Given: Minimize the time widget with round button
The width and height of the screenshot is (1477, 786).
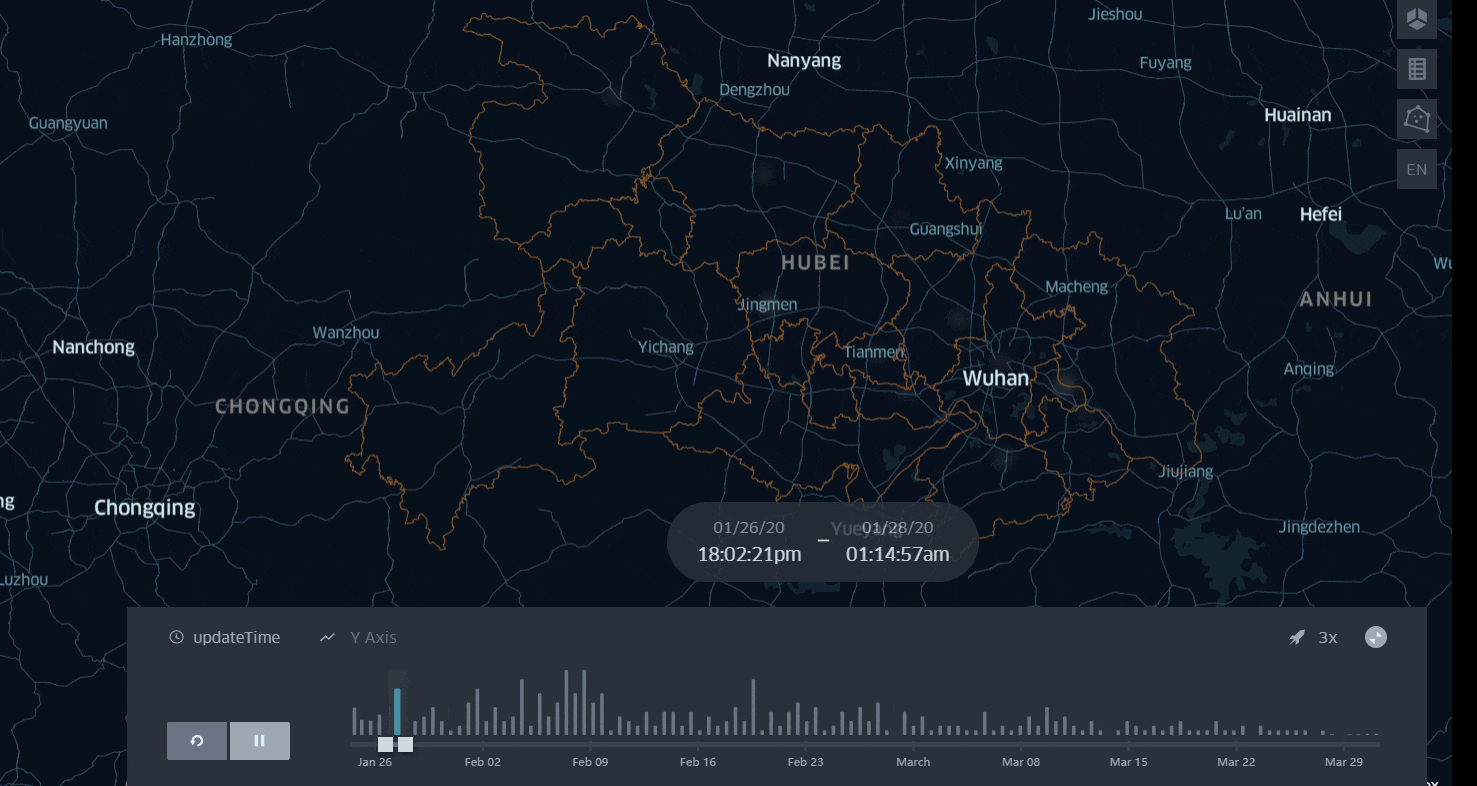Looking at the screenshot, I should [x=1376, y=637].
